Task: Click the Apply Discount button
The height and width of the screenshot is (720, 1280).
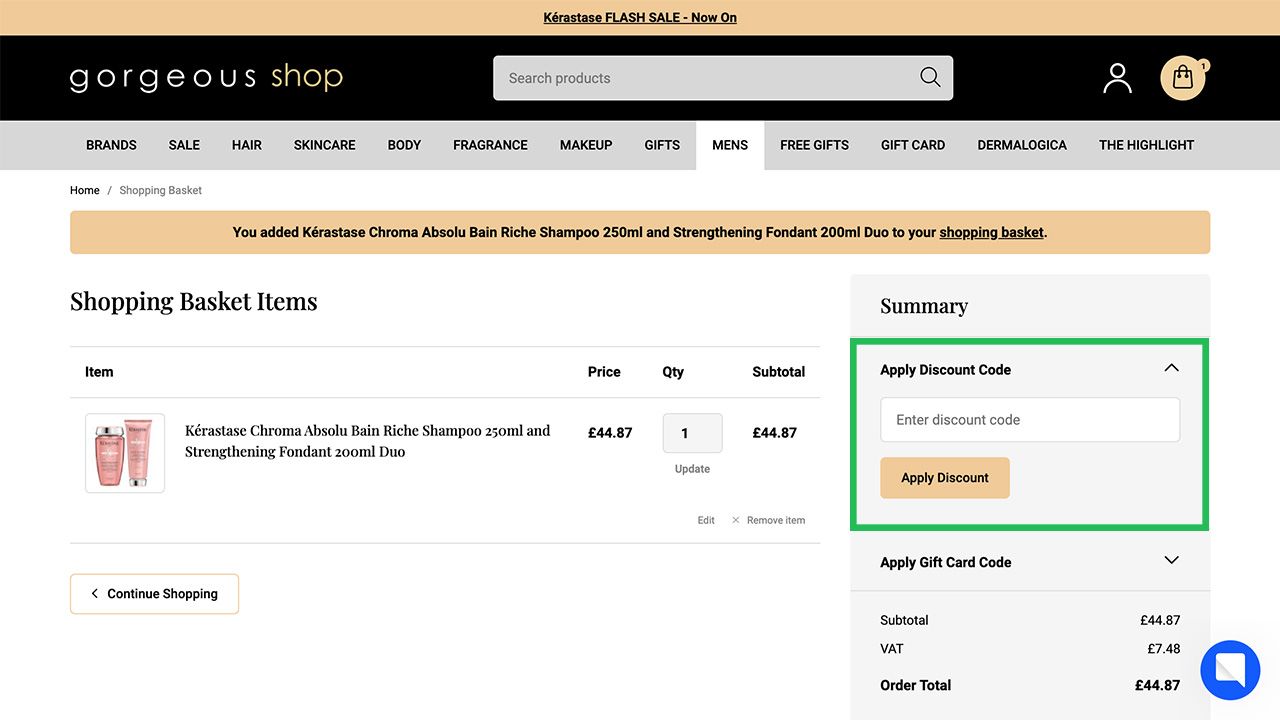Action: coord(945,478)
